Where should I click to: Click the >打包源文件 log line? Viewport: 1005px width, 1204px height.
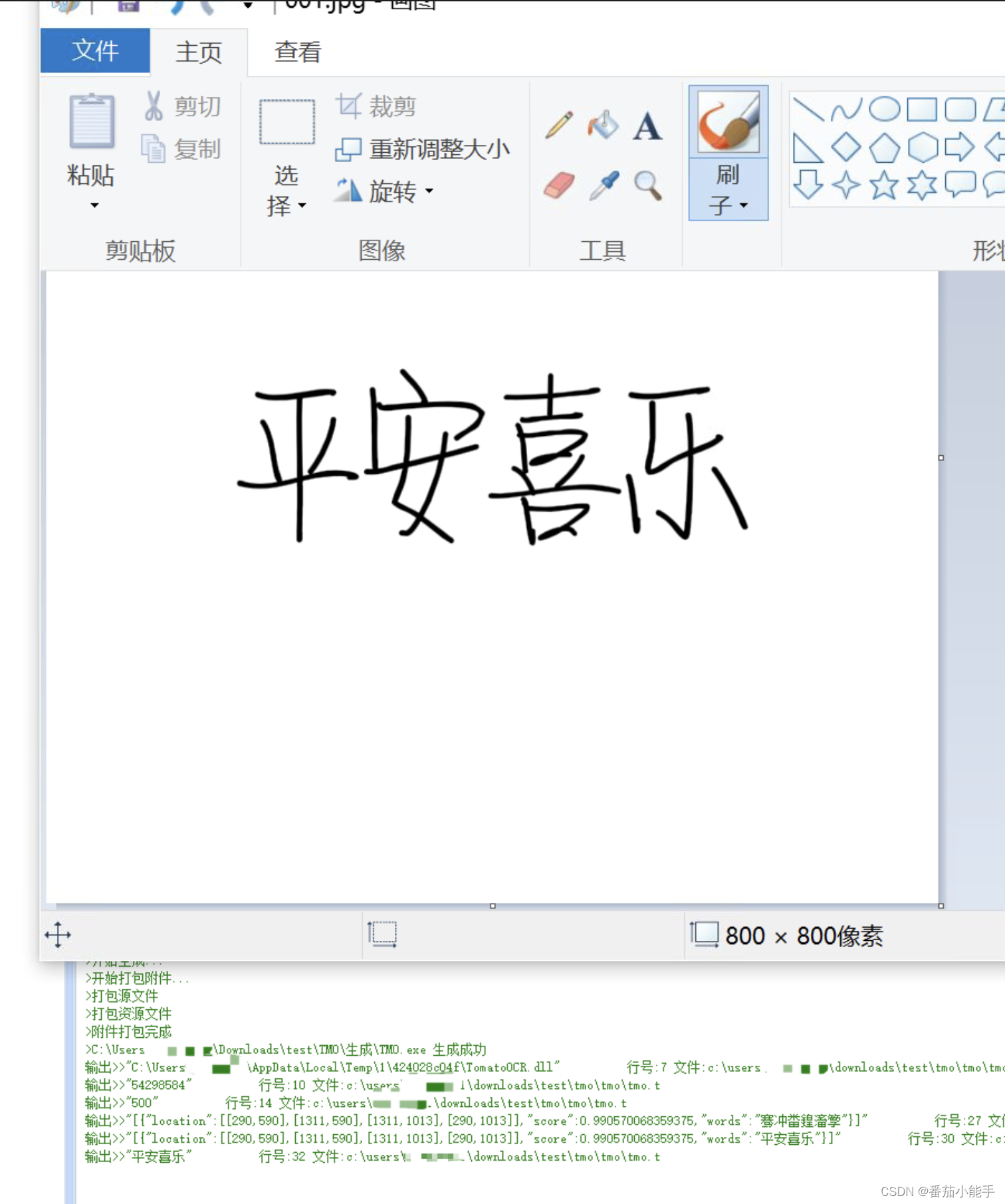click(122, 996)
